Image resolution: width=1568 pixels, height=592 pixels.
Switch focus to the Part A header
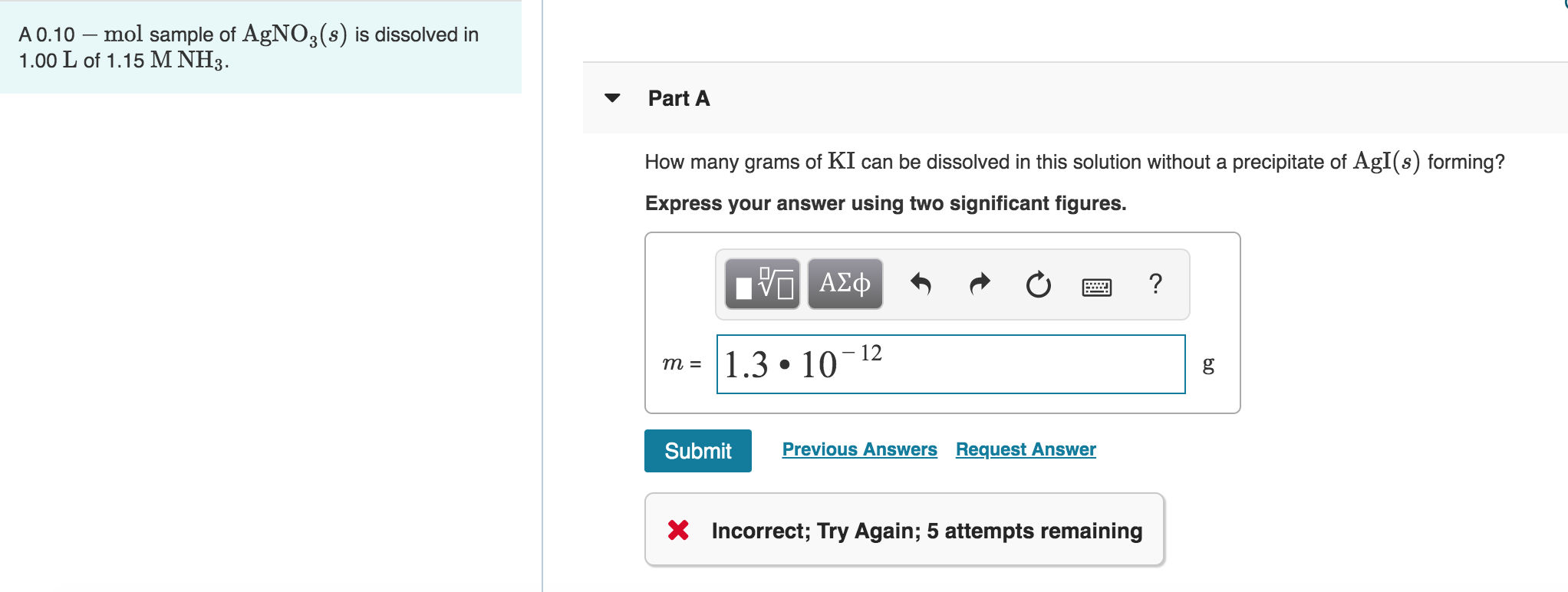coord(678,98)
